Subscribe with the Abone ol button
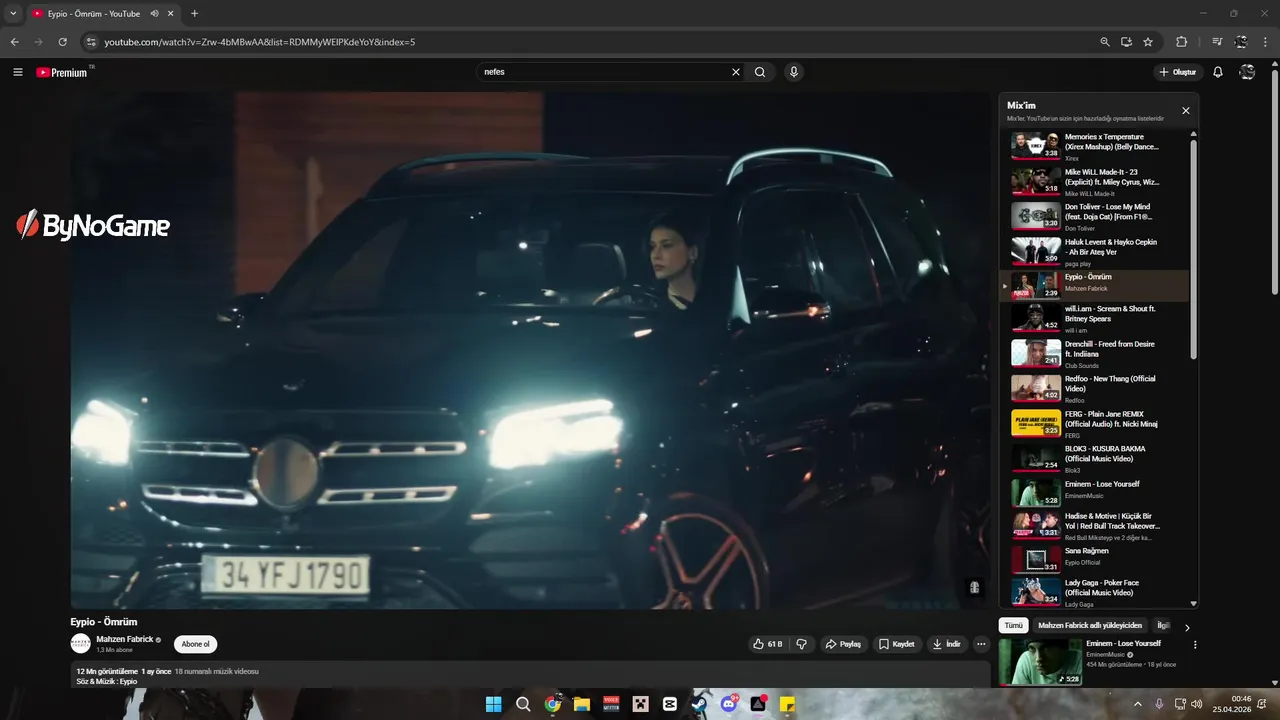 pyautogui.click(x=195, y=644)
